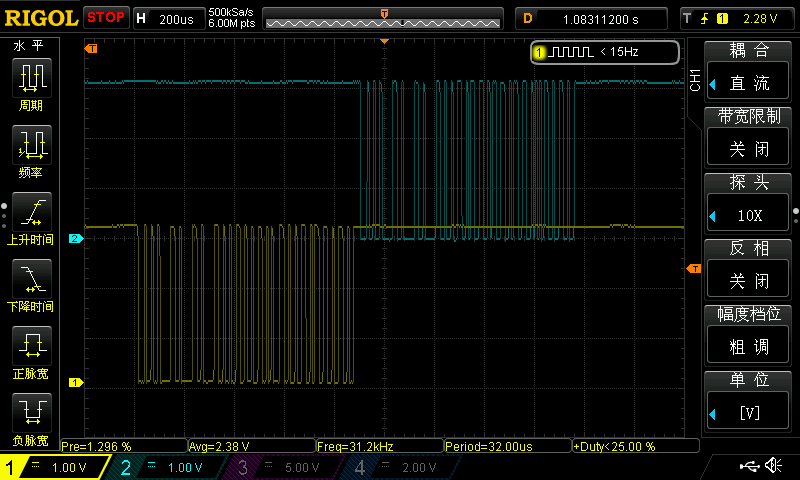Select channel 4 tab at 2.00 V
The width and height of the screenshot is (800, 480).
coord(401,467)
